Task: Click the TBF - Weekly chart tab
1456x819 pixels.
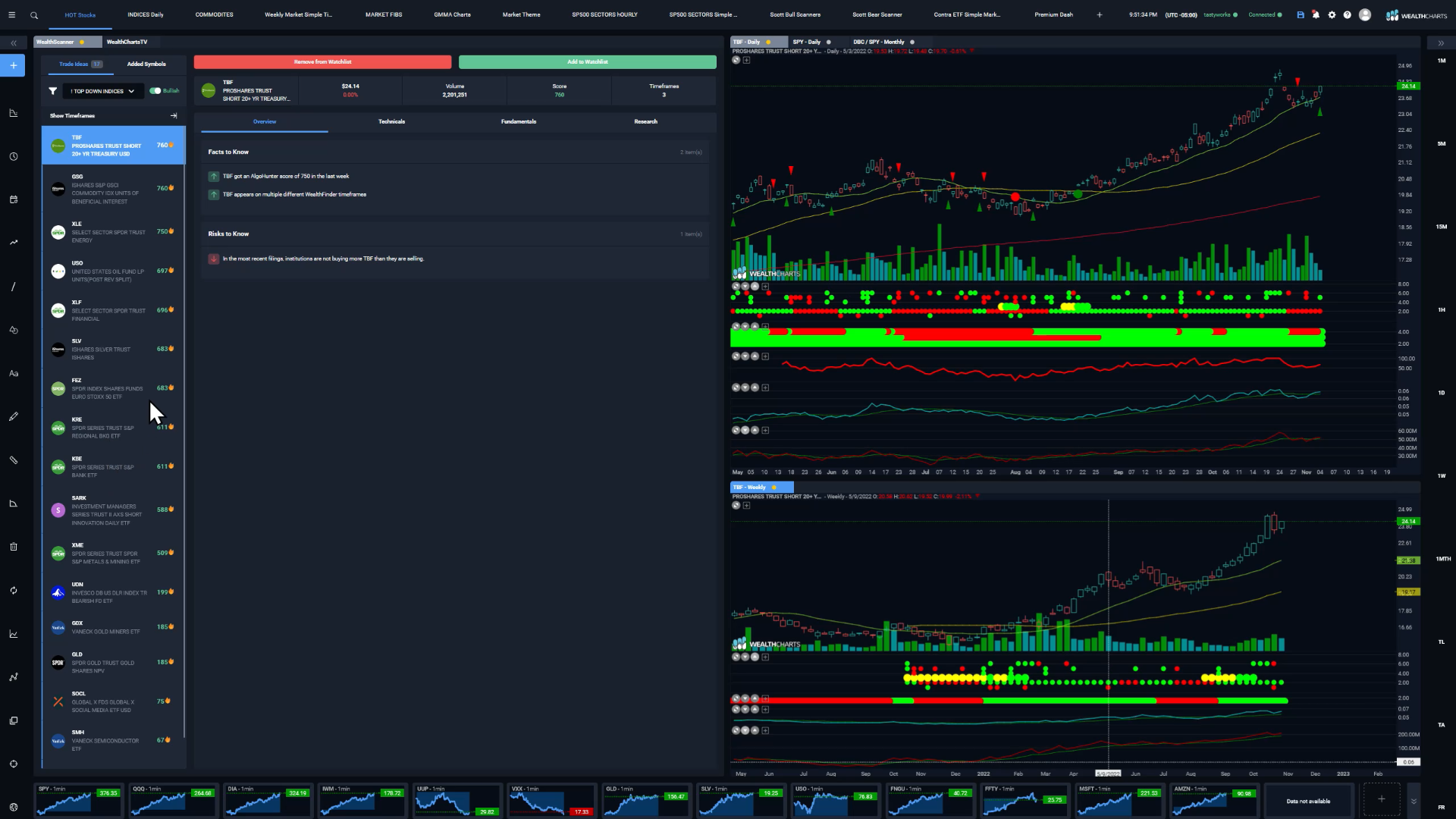Action: pos(761,487)
